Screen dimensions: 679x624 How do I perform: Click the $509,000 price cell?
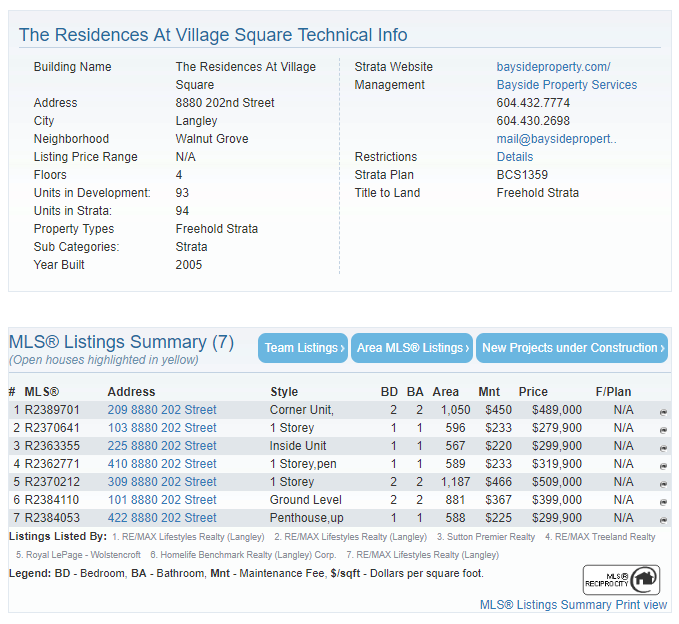click(x=557, y=482)
